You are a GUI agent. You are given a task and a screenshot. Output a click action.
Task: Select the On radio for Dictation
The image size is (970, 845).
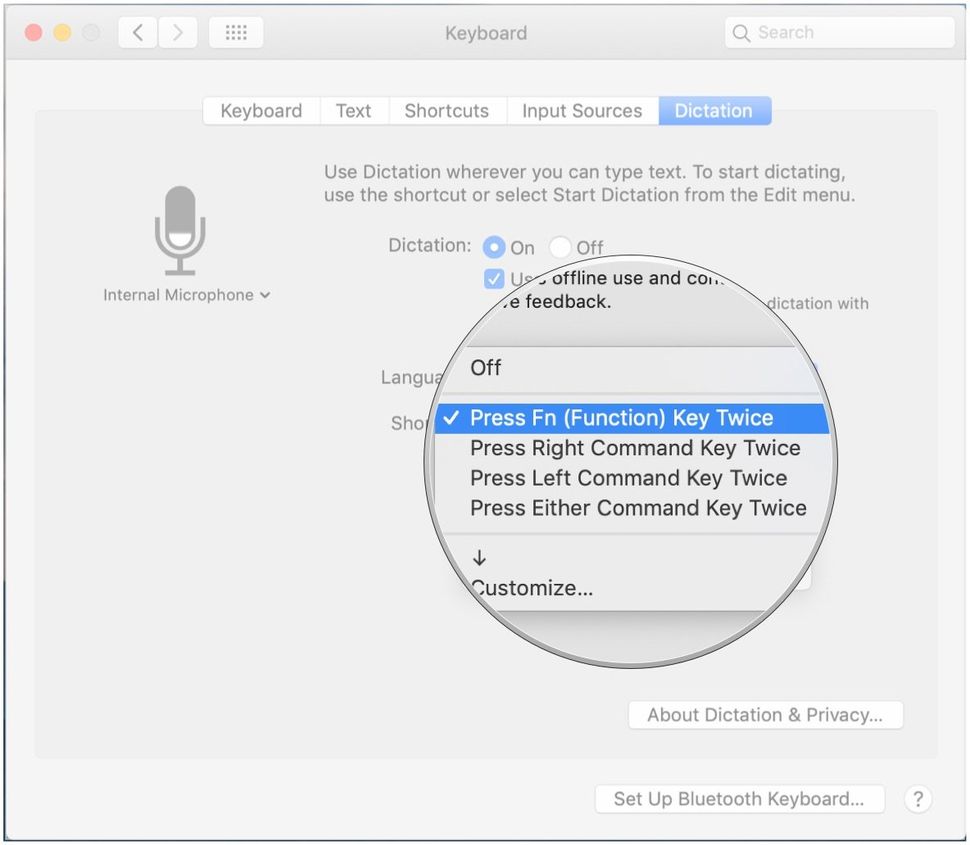point(494,247)
